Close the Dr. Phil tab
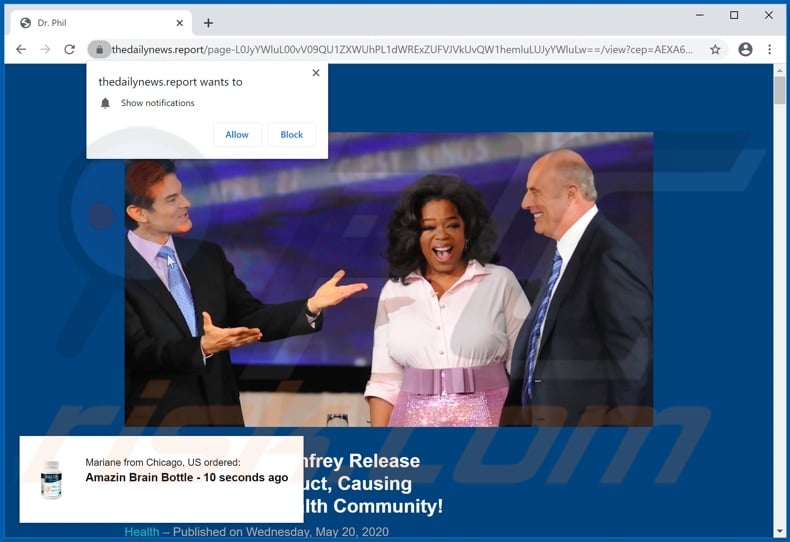790x542 pixels. click(x=180, y=23)
